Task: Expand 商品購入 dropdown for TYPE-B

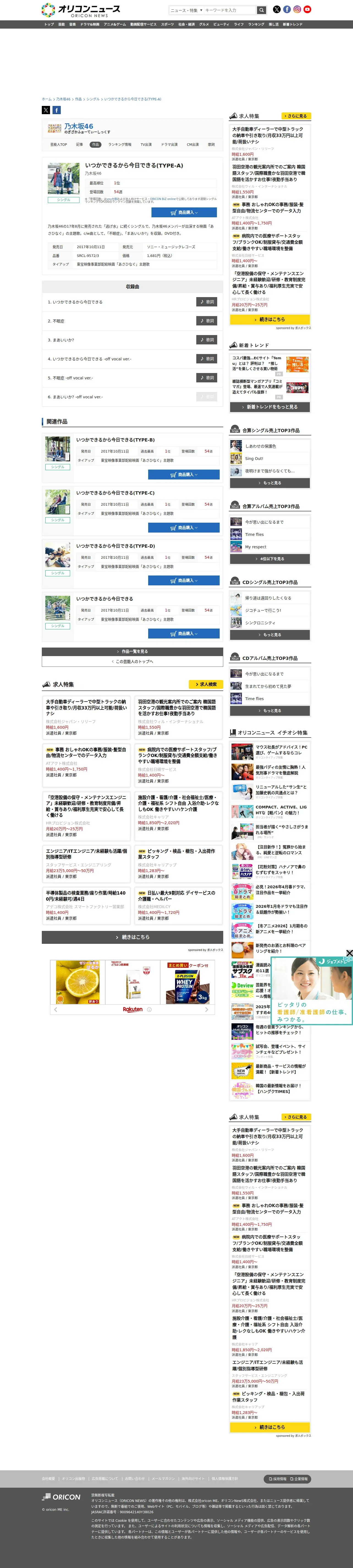Action: point(184,474)
